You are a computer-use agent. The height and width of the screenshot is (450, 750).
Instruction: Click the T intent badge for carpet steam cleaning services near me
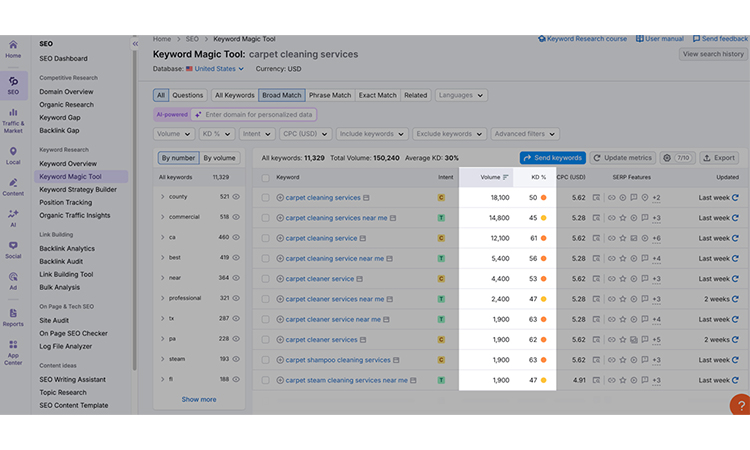(441, 380)
